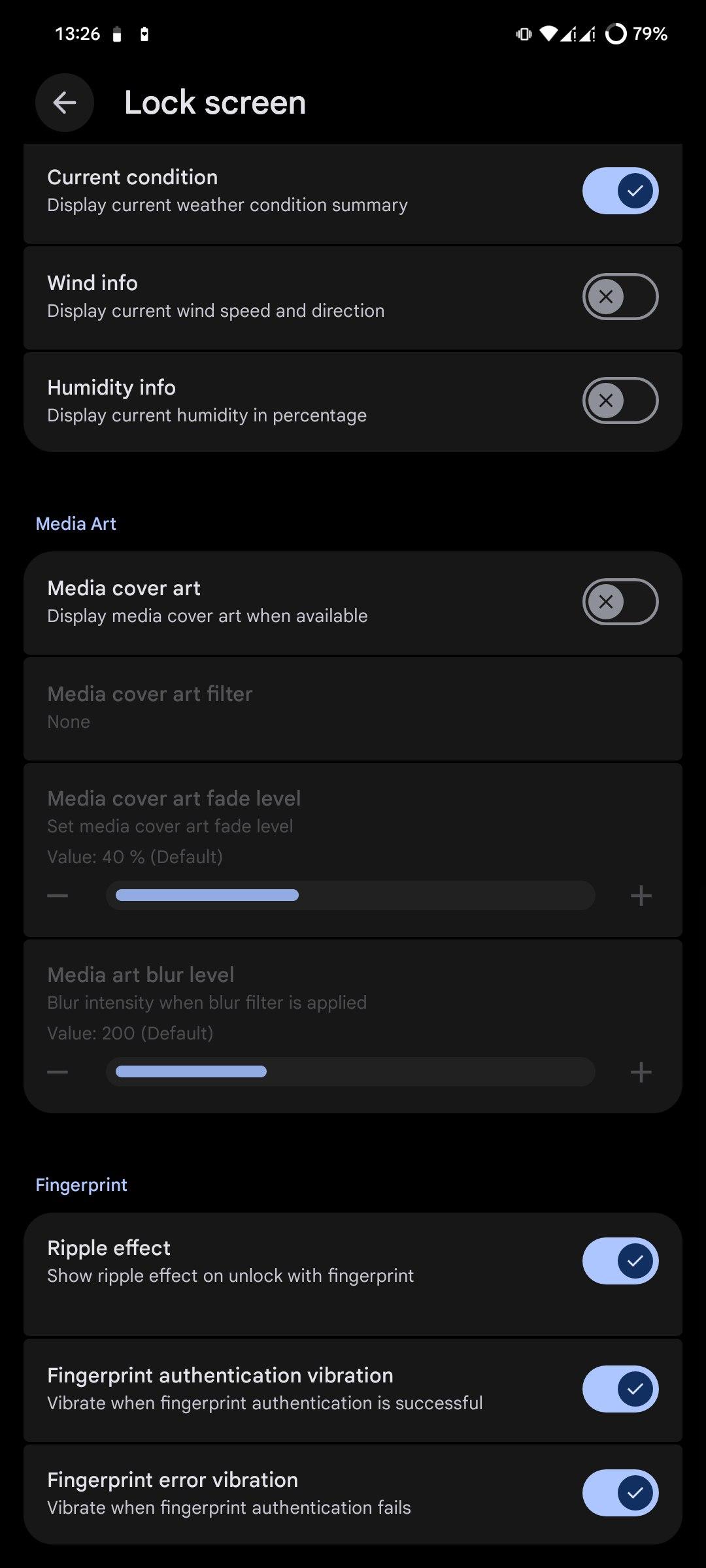The image size is (706, 1568).
Task: Tap the vibrate mode status icon
Action: 524,34
